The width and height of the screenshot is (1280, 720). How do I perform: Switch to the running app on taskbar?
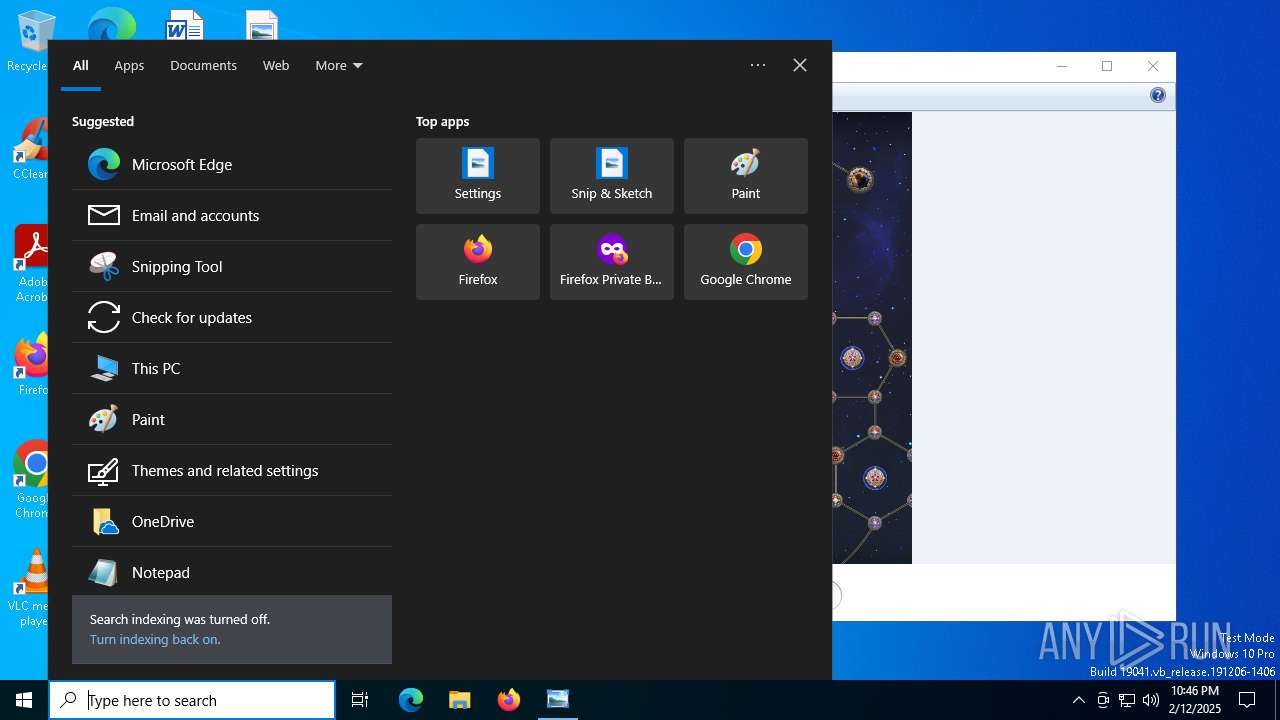557,700
